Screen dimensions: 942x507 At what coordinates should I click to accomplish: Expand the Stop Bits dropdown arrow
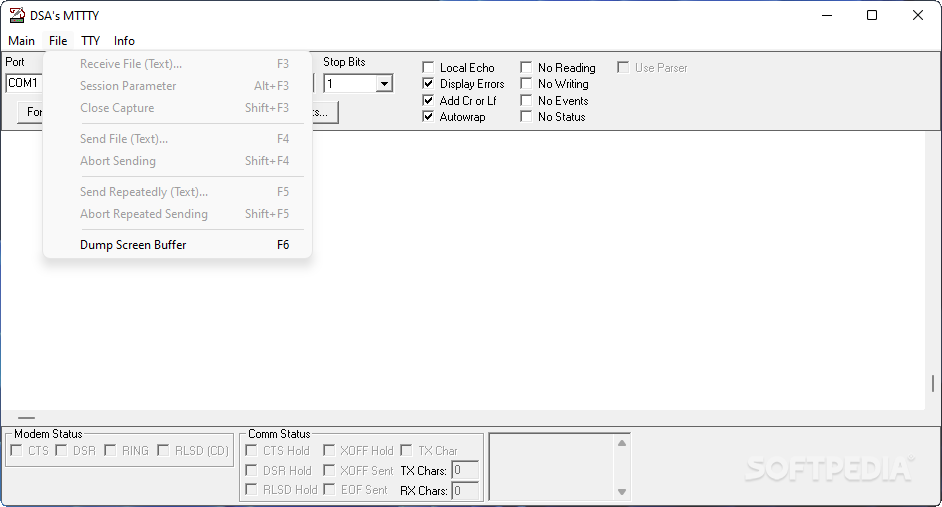coord(384,83)
